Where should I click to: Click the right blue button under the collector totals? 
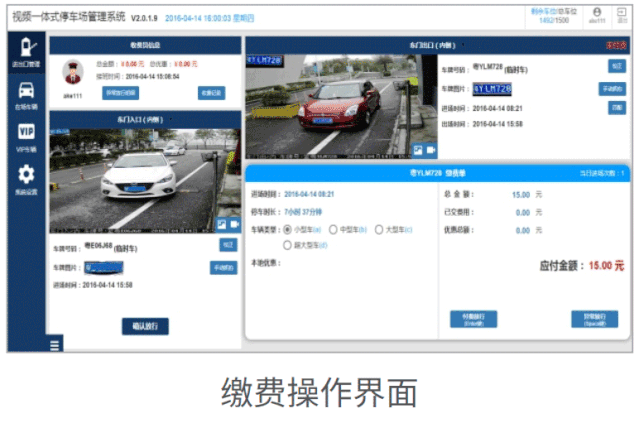click(212, 93)
